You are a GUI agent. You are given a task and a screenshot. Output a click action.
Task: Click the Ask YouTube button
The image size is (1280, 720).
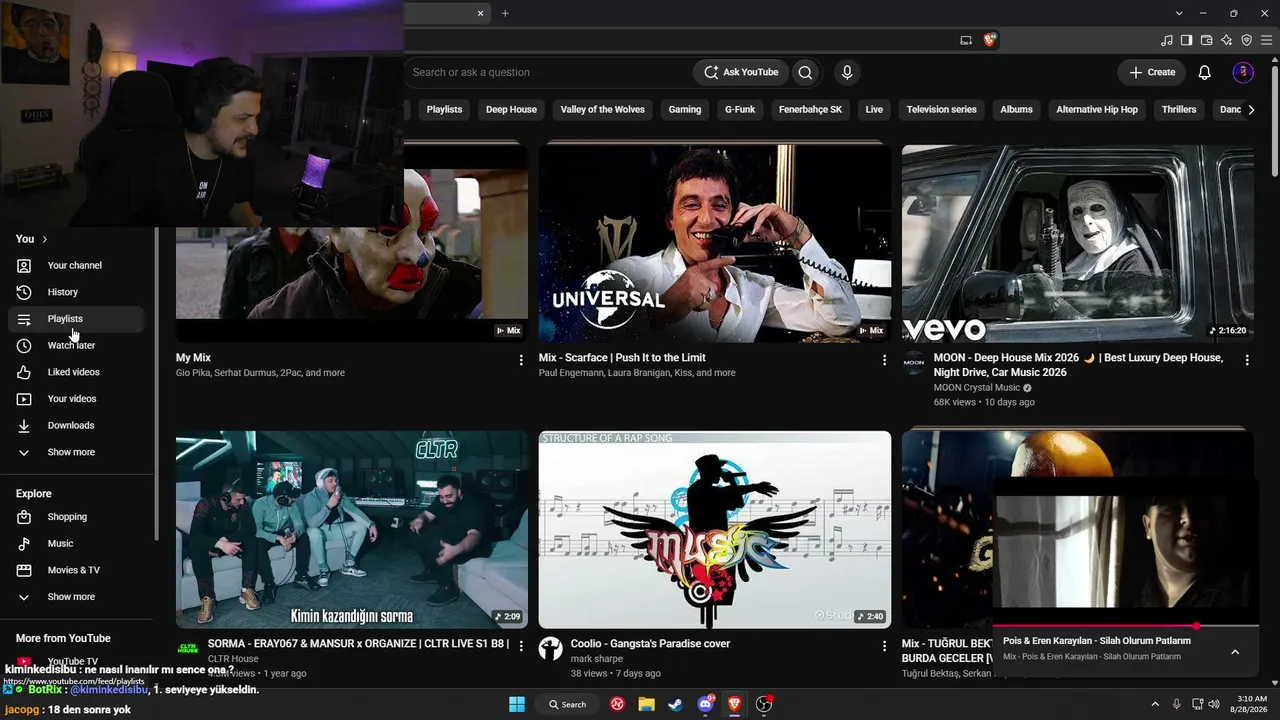[x=741, y=72]
